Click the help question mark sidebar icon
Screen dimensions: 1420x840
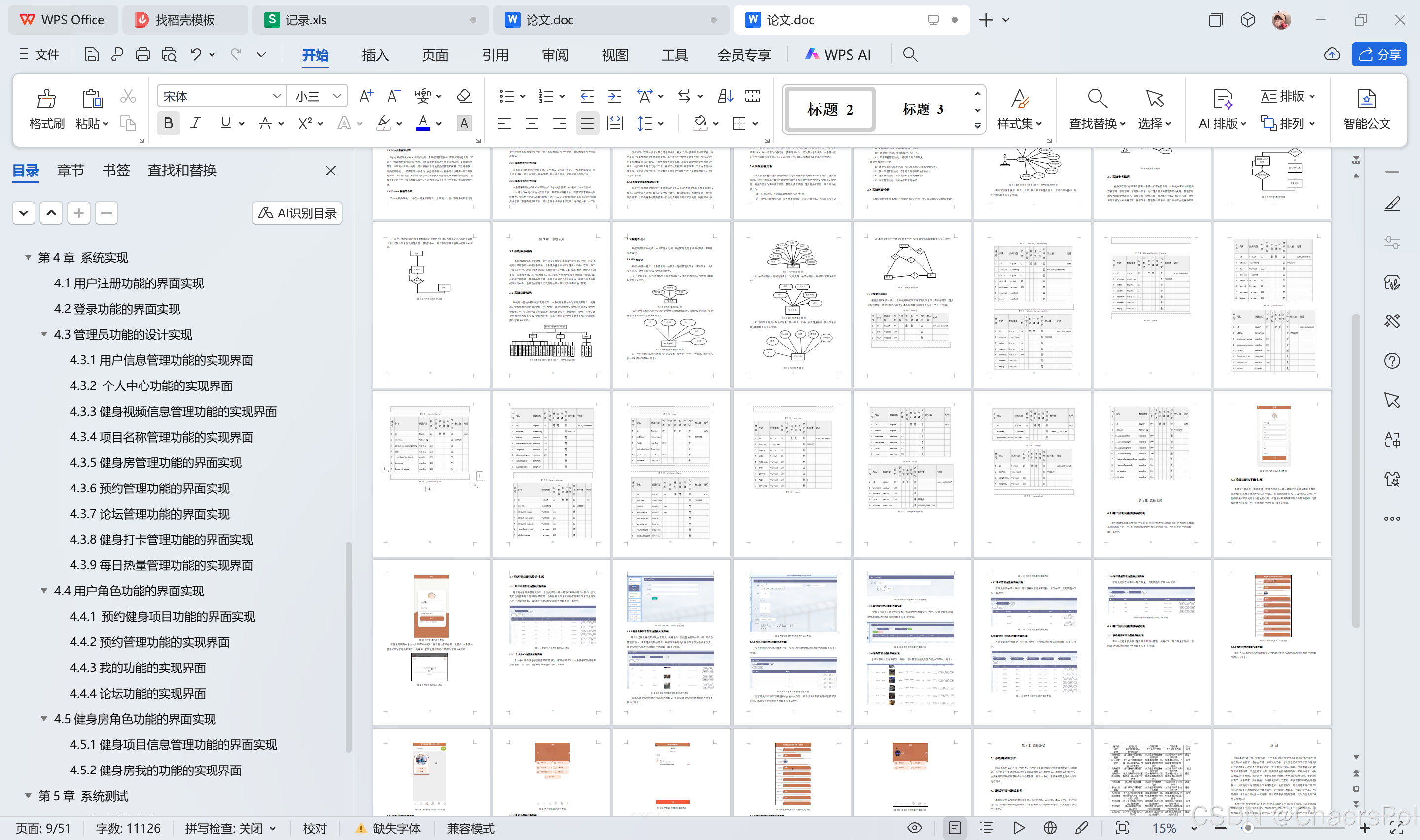coord(1392,361)
